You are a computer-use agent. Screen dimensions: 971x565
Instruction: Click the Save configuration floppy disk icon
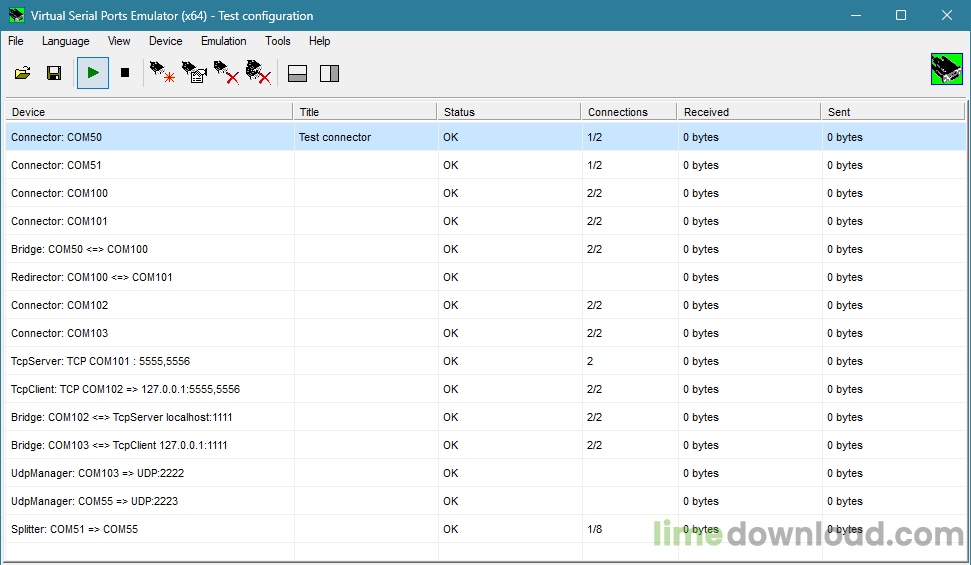(54, 73)
